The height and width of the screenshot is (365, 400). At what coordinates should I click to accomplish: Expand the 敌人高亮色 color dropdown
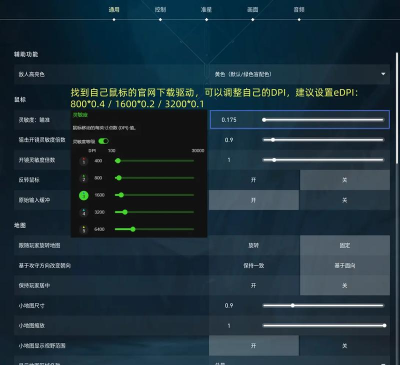point(299,74)
